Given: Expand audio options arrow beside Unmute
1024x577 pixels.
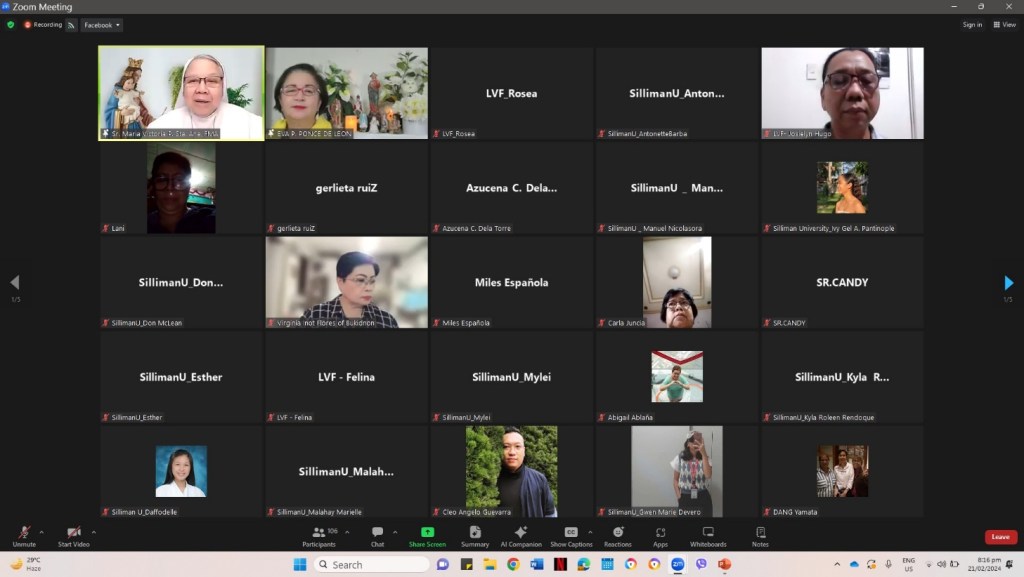Looking at the screenshot, I should click(x=42, y=532).
